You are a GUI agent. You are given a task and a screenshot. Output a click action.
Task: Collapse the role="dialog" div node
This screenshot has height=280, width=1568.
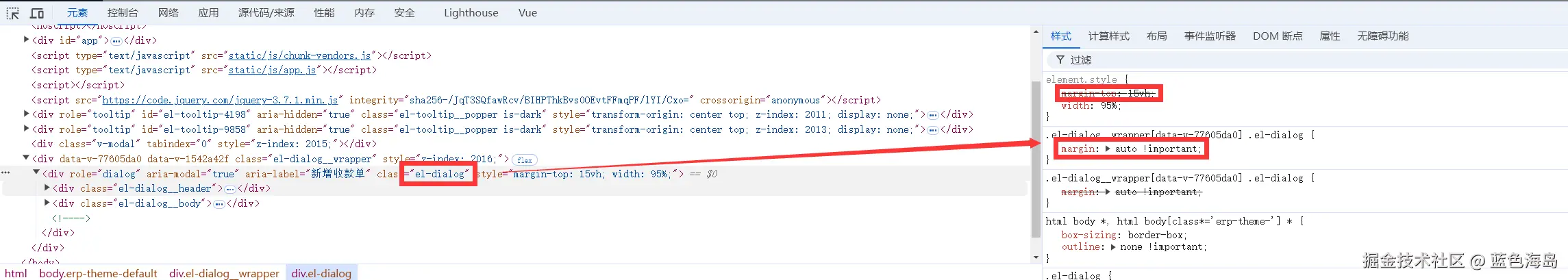click(x=37, y=174)
